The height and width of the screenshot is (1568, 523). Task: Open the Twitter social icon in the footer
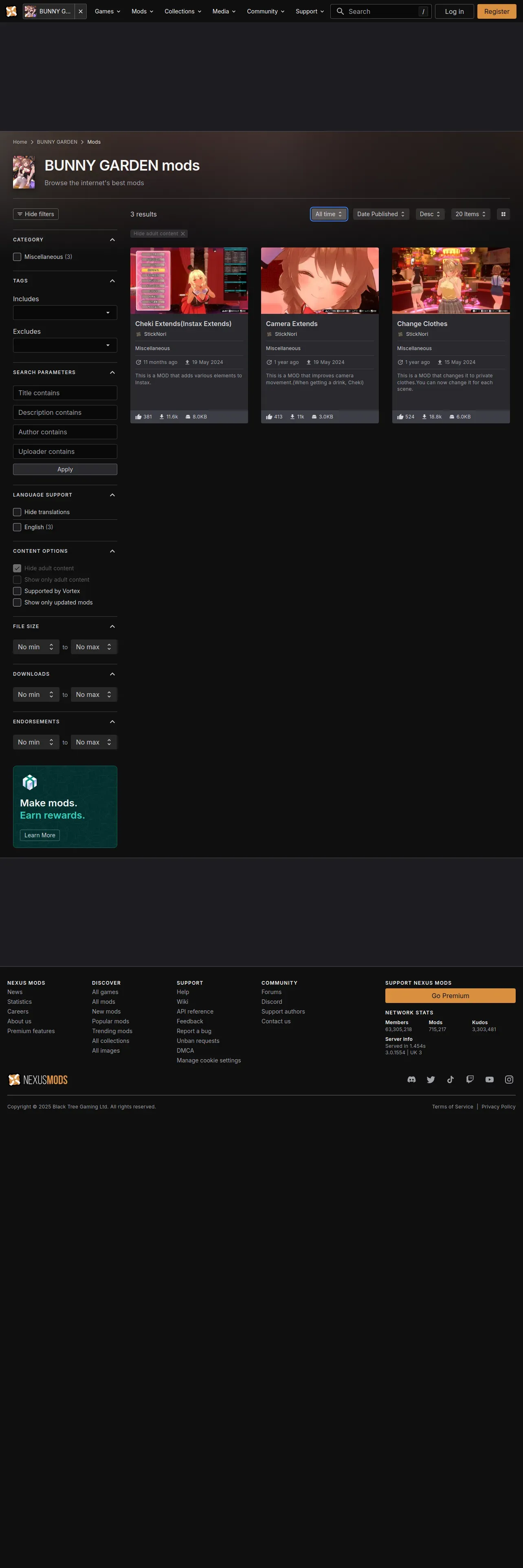pos(431,1079)
